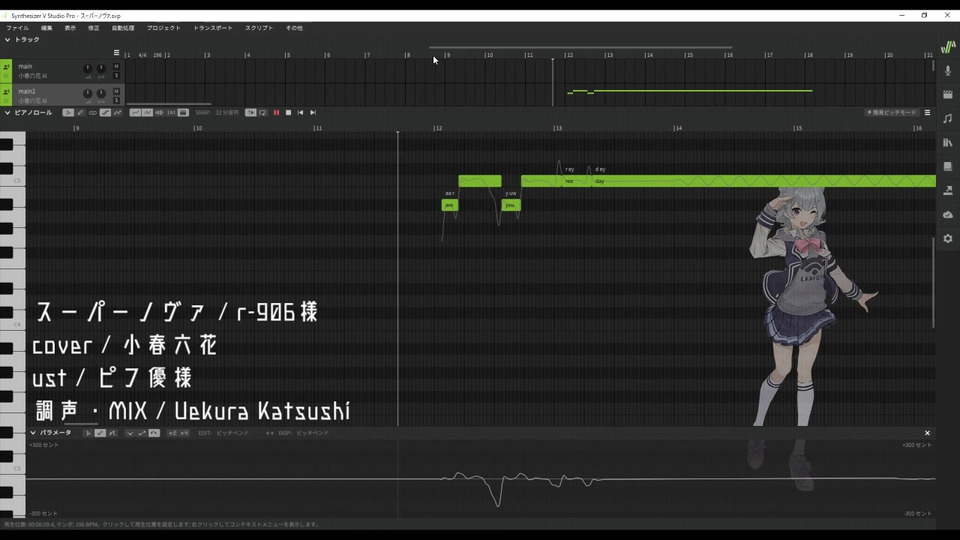Open the トランスポート menu
Viewport: 960px width, 540px height.
(213, 28)
